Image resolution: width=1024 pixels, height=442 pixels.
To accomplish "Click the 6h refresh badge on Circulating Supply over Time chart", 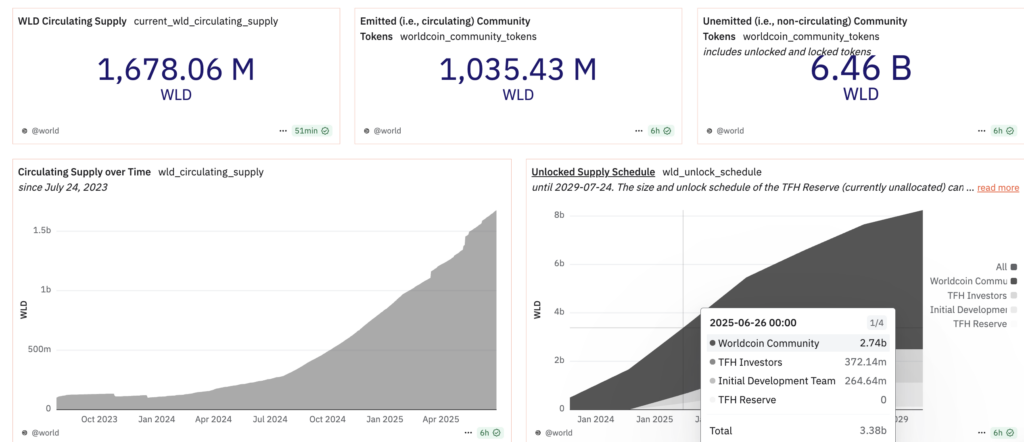I will pos(490,432).
